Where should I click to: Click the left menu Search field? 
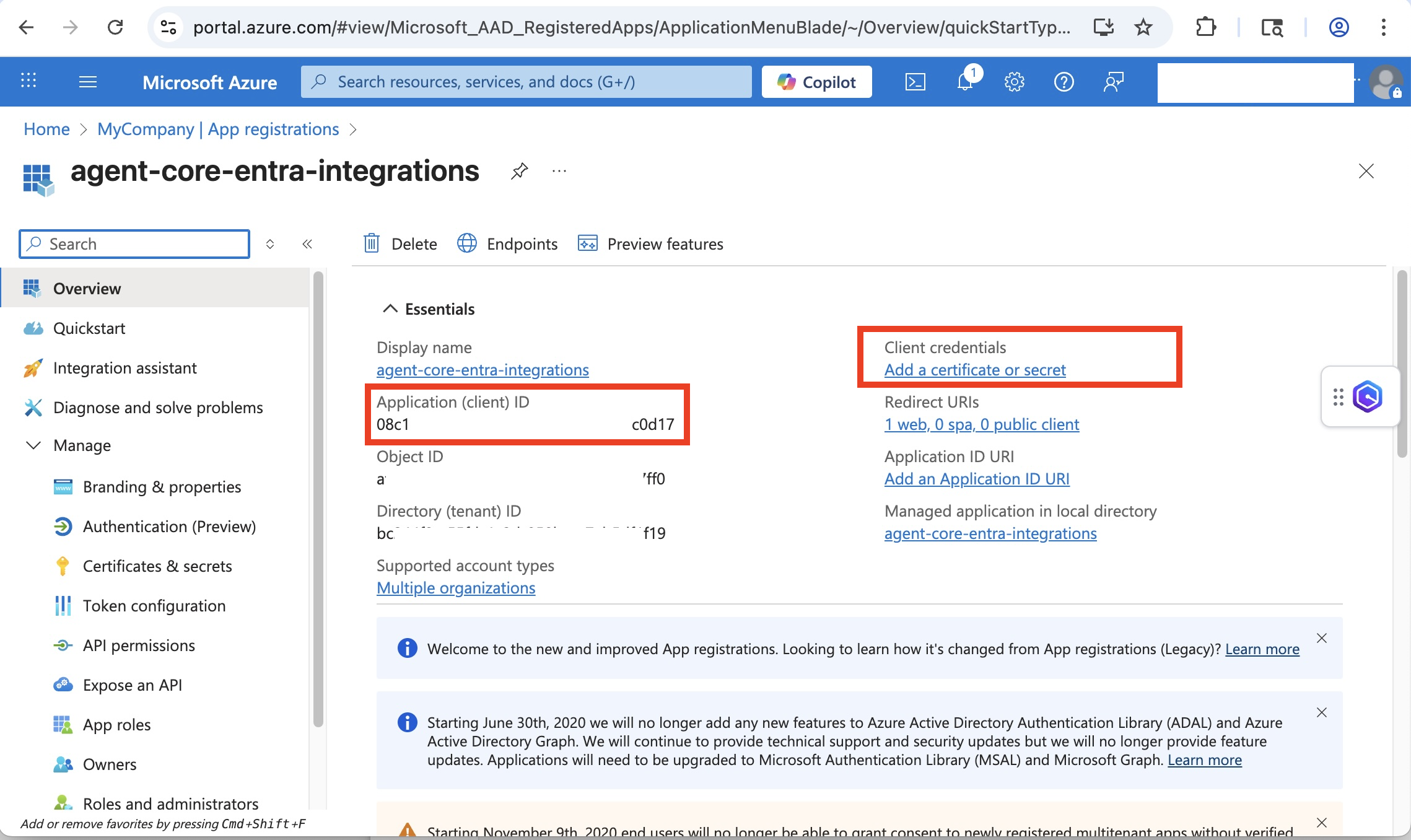pyautogui.click(x=134, y=244)
